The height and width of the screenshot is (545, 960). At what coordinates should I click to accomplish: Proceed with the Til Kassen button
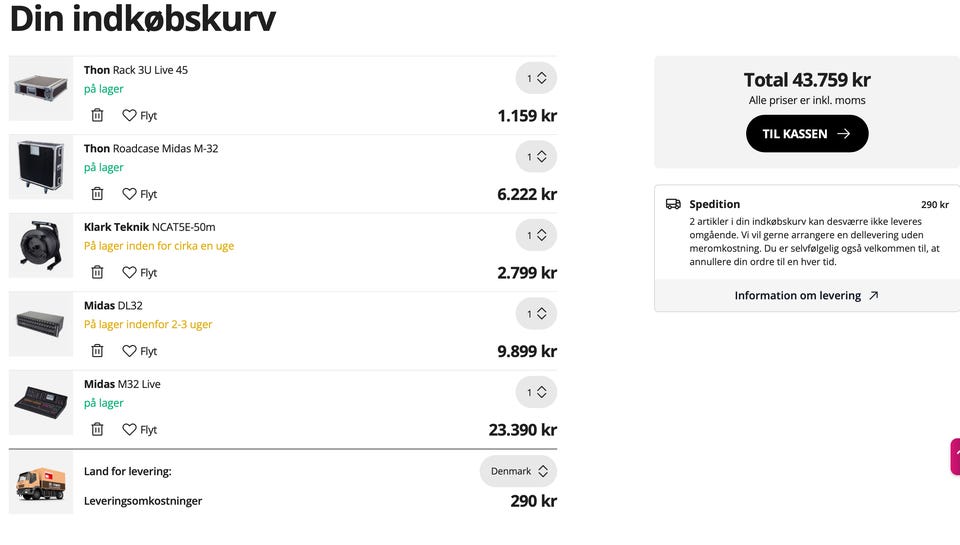[807, 133]
